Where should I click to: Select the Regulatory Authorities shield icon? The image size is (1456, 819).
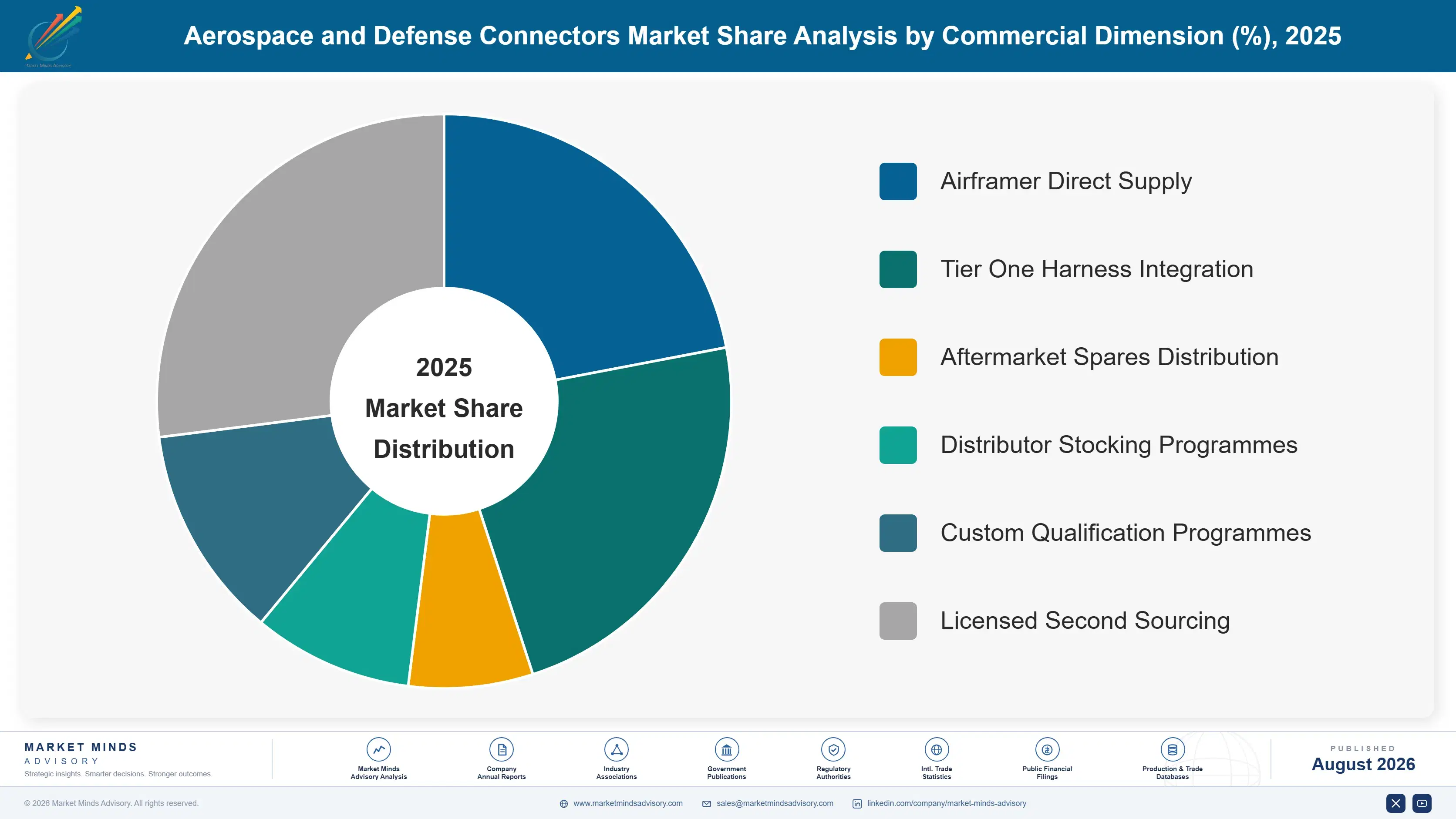point(833,749)
